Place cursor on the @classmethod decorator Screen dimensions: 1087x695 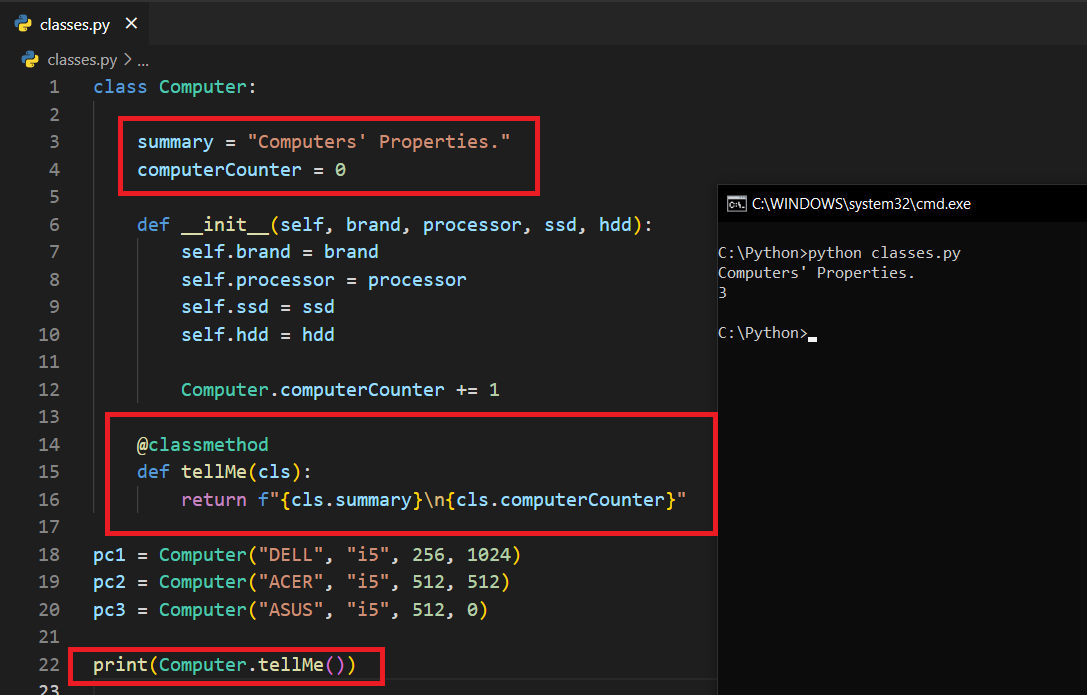[x=203, y=444]
